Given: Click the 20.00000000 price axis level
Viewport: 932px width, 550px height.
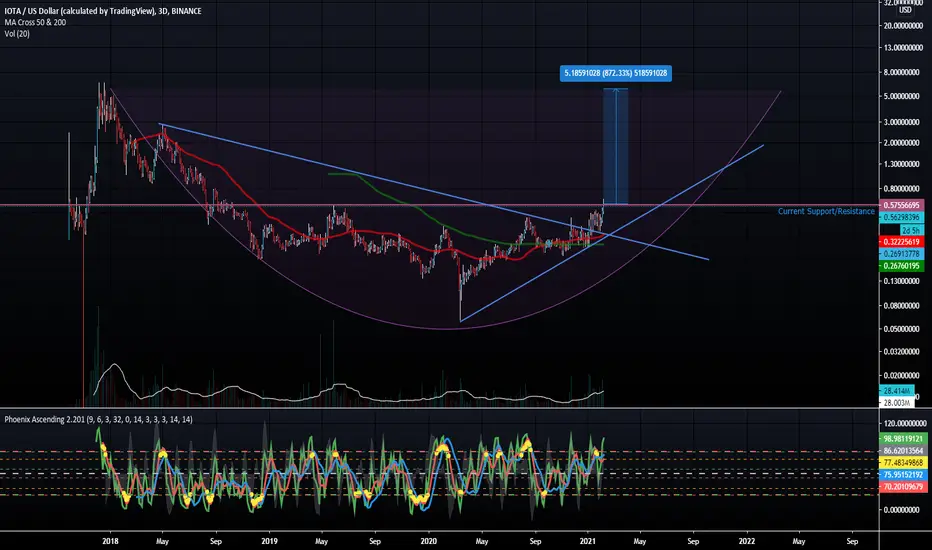Looking at the screenshot, I should click(x=903, y=26).
